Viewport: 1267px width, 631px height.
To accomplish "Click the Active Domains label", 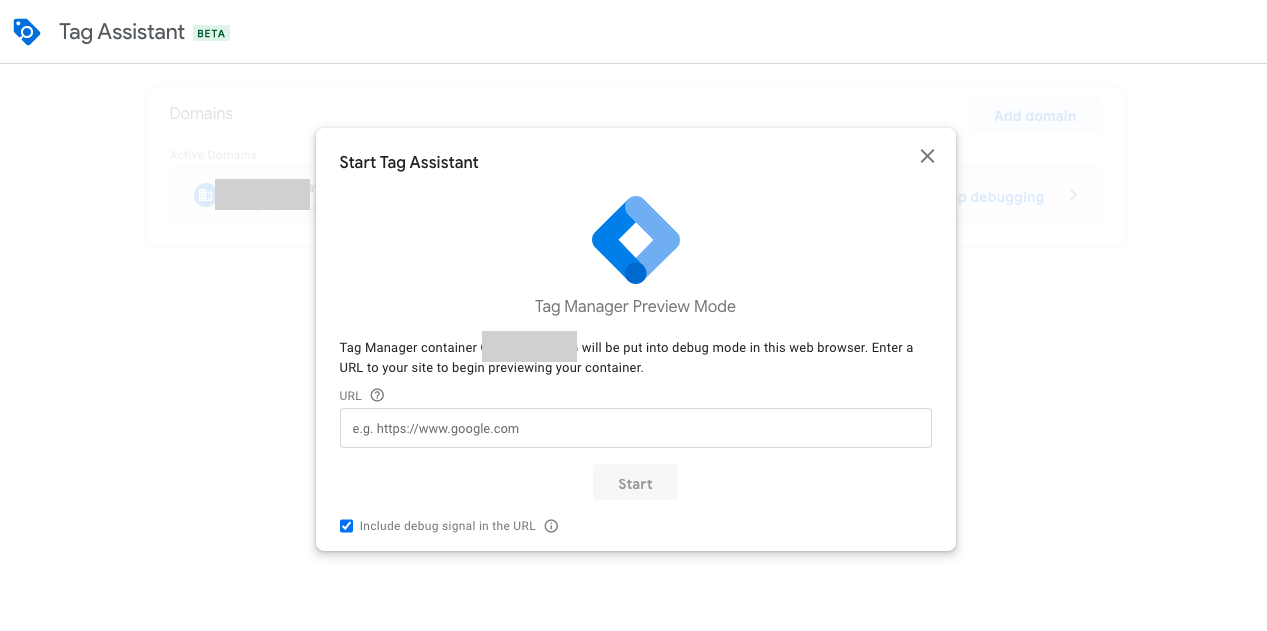I will pyautogui.click(x=213, y=155).
